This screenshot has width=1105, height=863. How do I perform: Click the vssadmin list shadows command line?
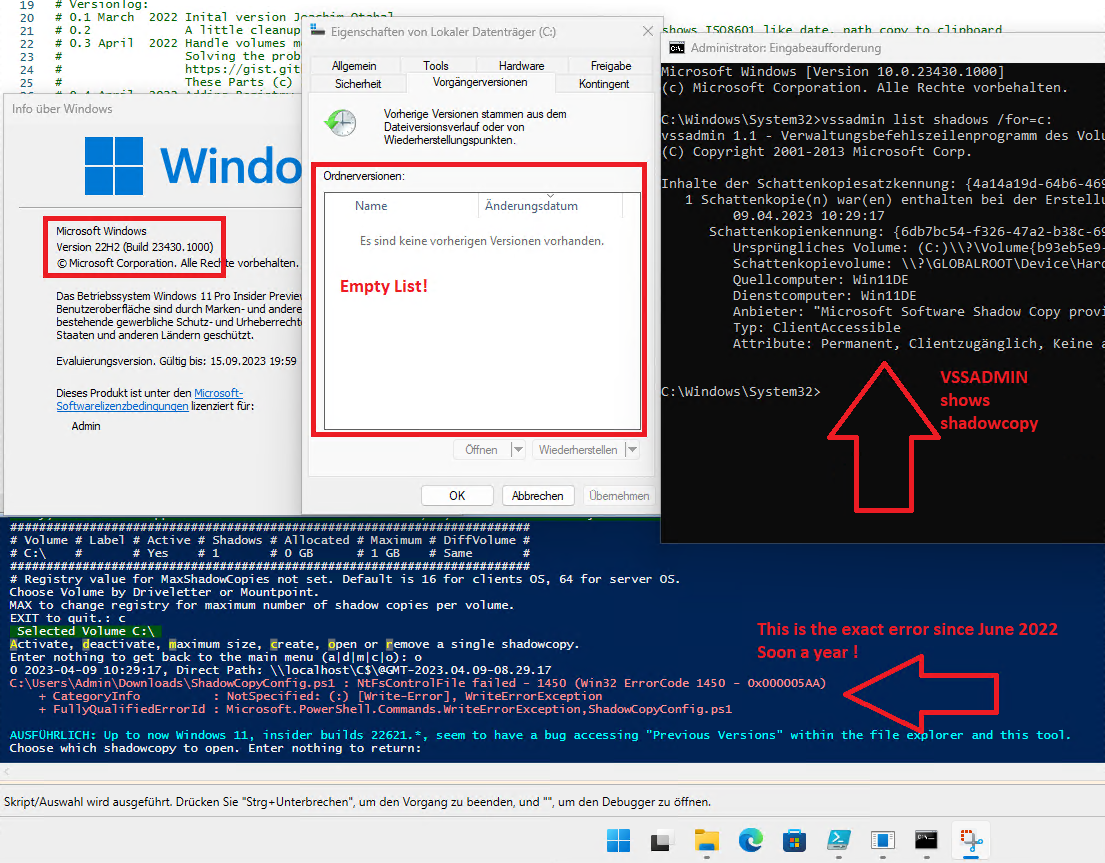point(857,119)
